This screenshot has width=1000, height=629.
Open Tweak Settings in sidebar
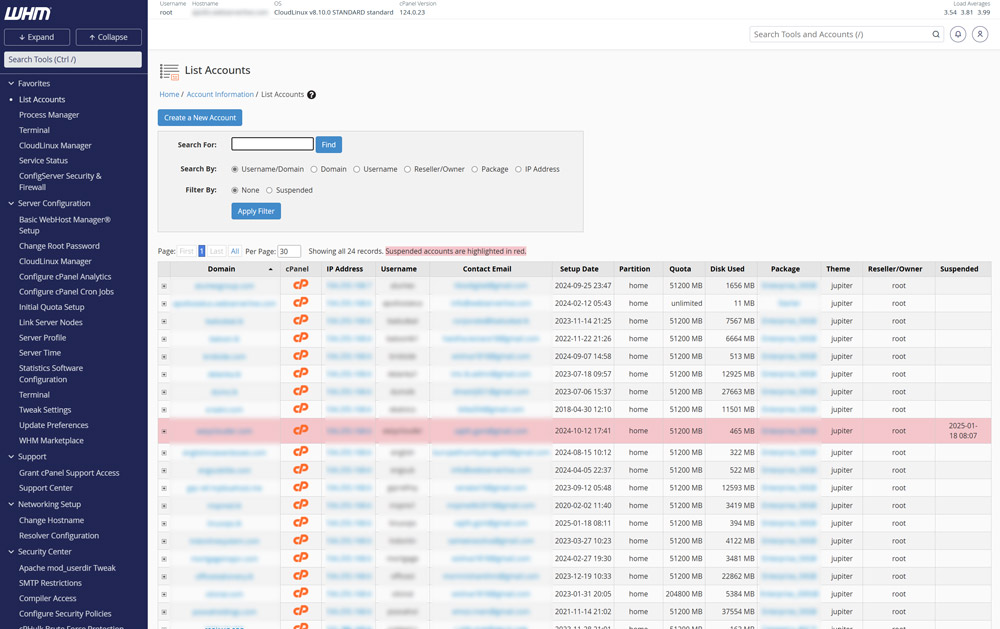(45, 410)
